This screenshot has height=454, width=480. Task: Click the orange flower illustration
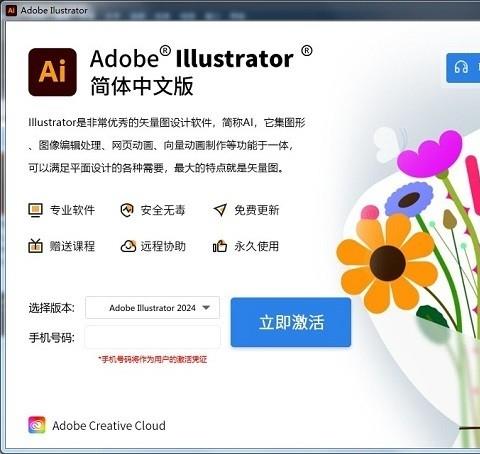click(387, 263)
